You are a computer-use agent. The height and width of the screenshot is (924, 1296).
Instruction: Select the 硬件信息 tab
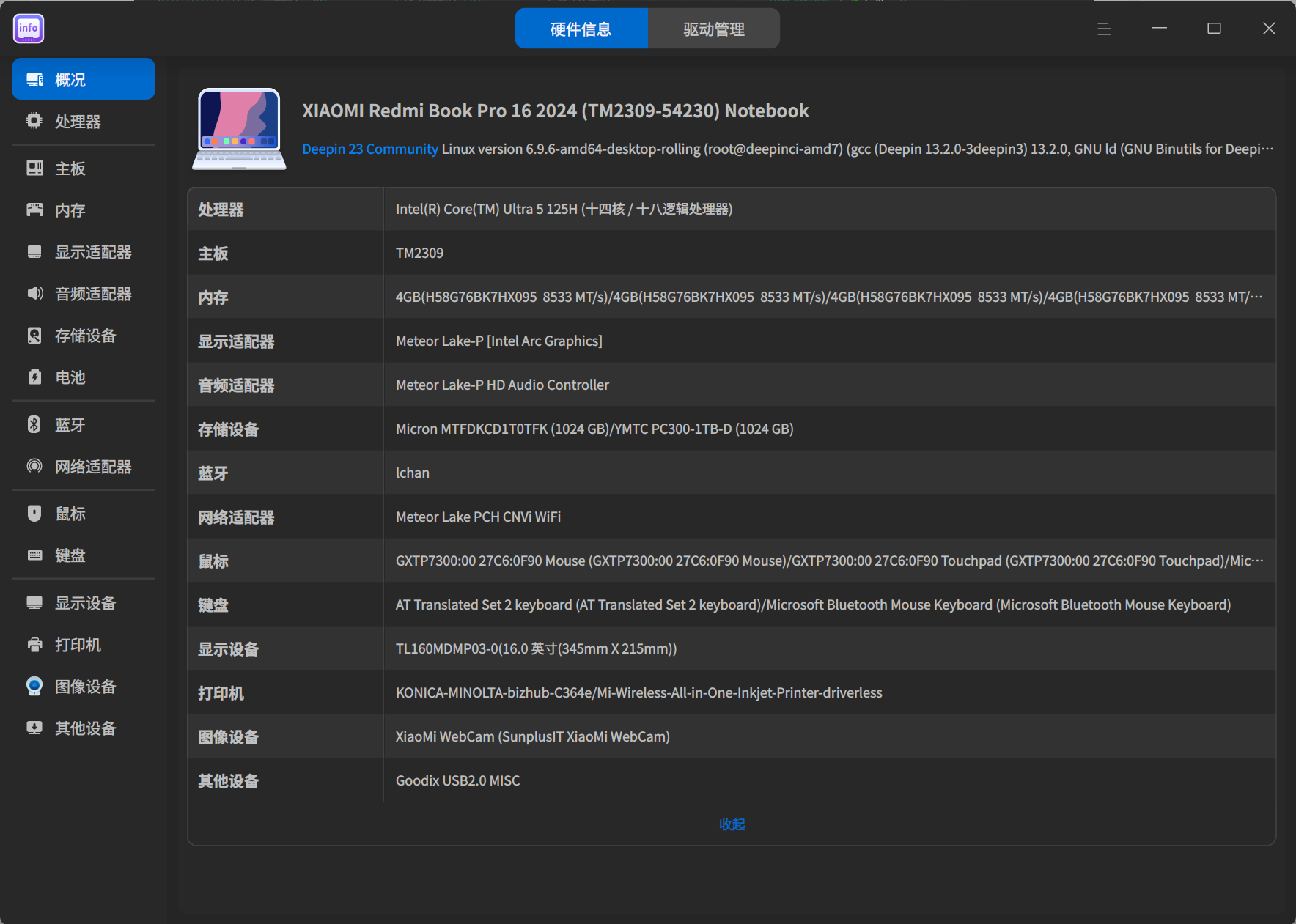[581, 29]
